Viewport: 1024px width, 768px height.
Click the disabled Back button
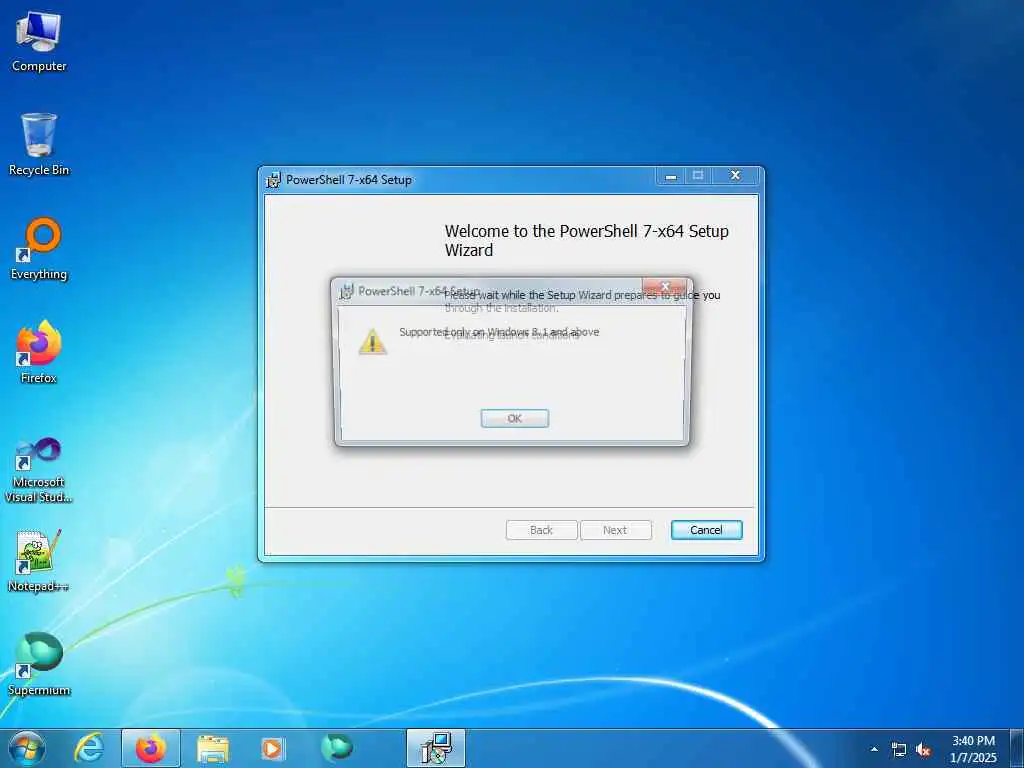(541, 530)
